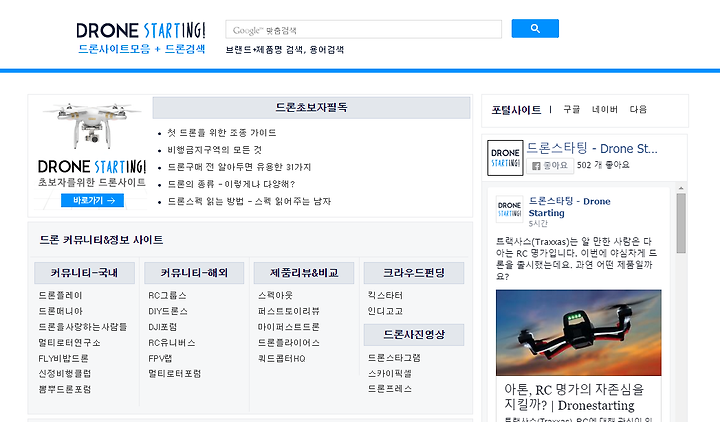Open the 킥스타터 crowdfunding link
Image resolution: width=720 pixels, height=422 pixels.
tap(385, 295)
